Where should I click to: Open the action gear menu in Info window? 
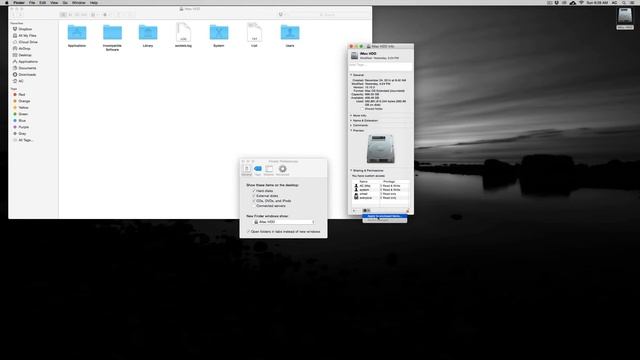click(x=366, y=211)
